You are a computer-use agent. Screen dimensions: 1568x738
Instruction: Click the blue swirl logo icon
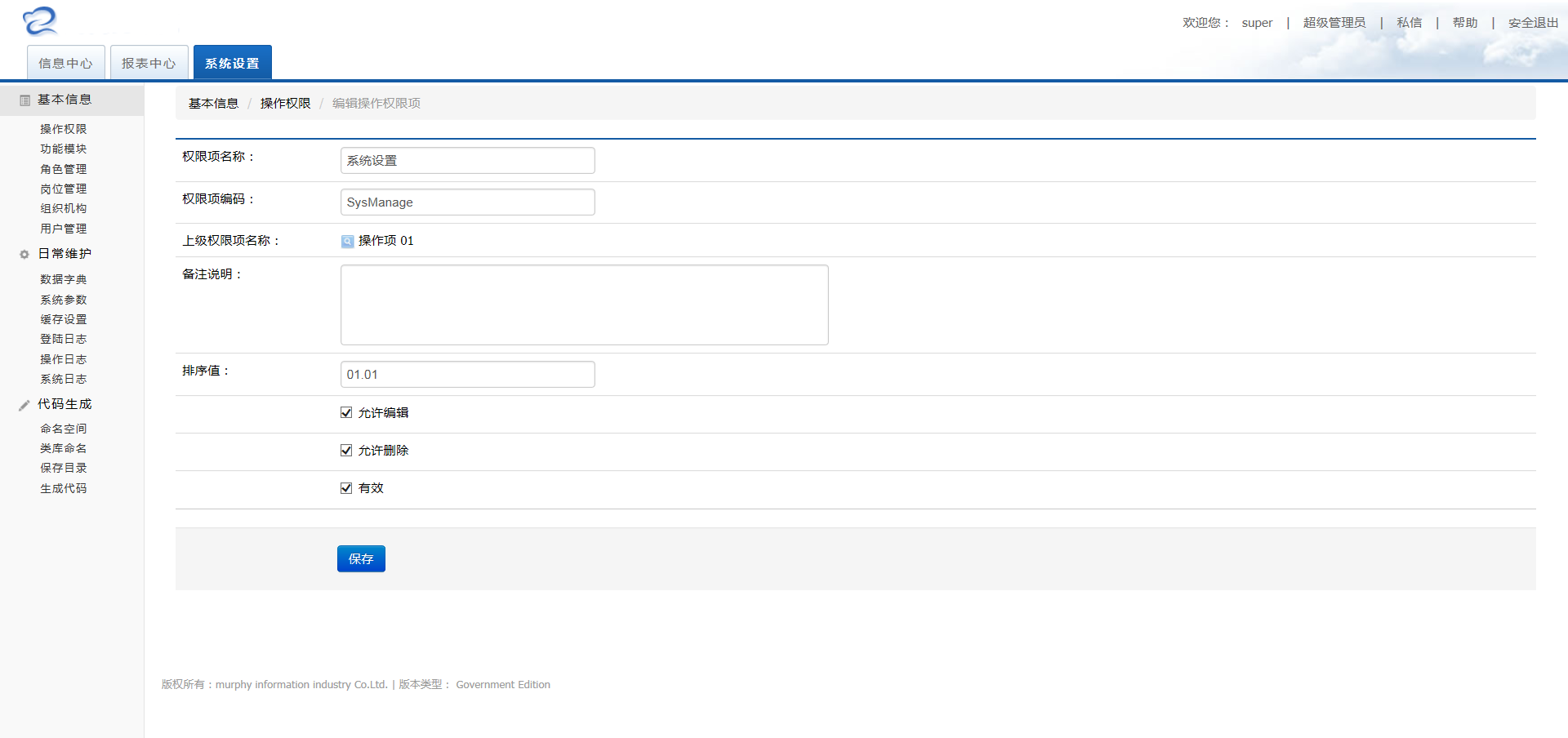pyautogui.click(x=40, y=20)
